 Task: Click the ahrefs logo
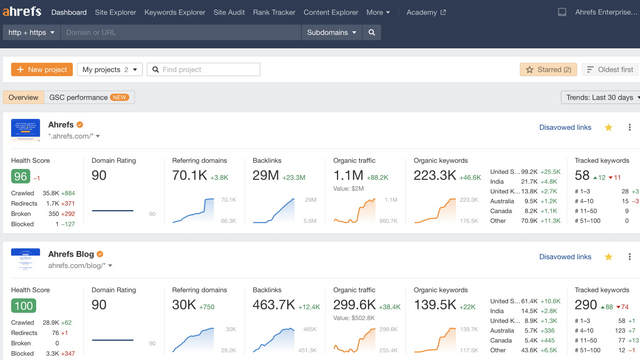tap(22, 11)
